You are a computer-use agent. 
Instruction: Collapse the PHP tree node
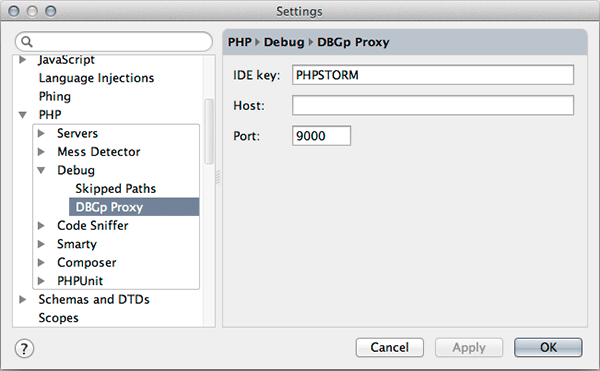coord(23,115)
